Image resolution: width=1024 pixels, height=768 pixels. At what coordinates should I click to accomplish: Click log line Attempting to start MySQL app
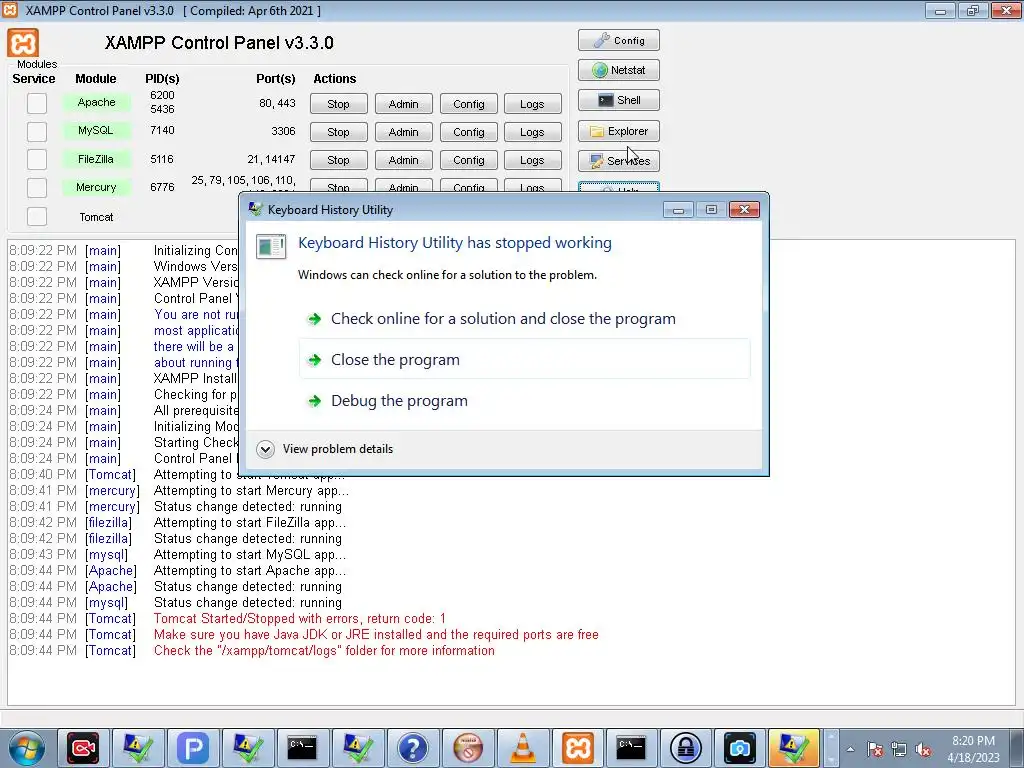tap(250, 554)
